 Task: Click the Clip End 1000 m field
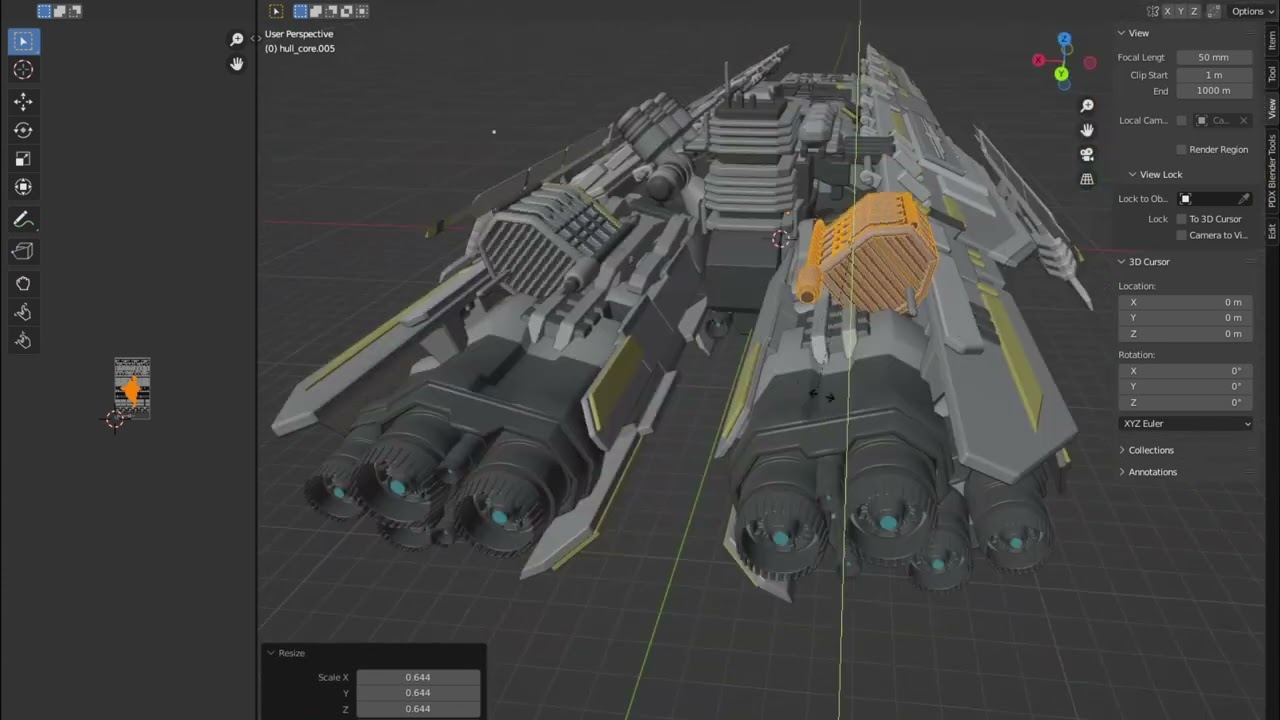(x=1214, y=91)
